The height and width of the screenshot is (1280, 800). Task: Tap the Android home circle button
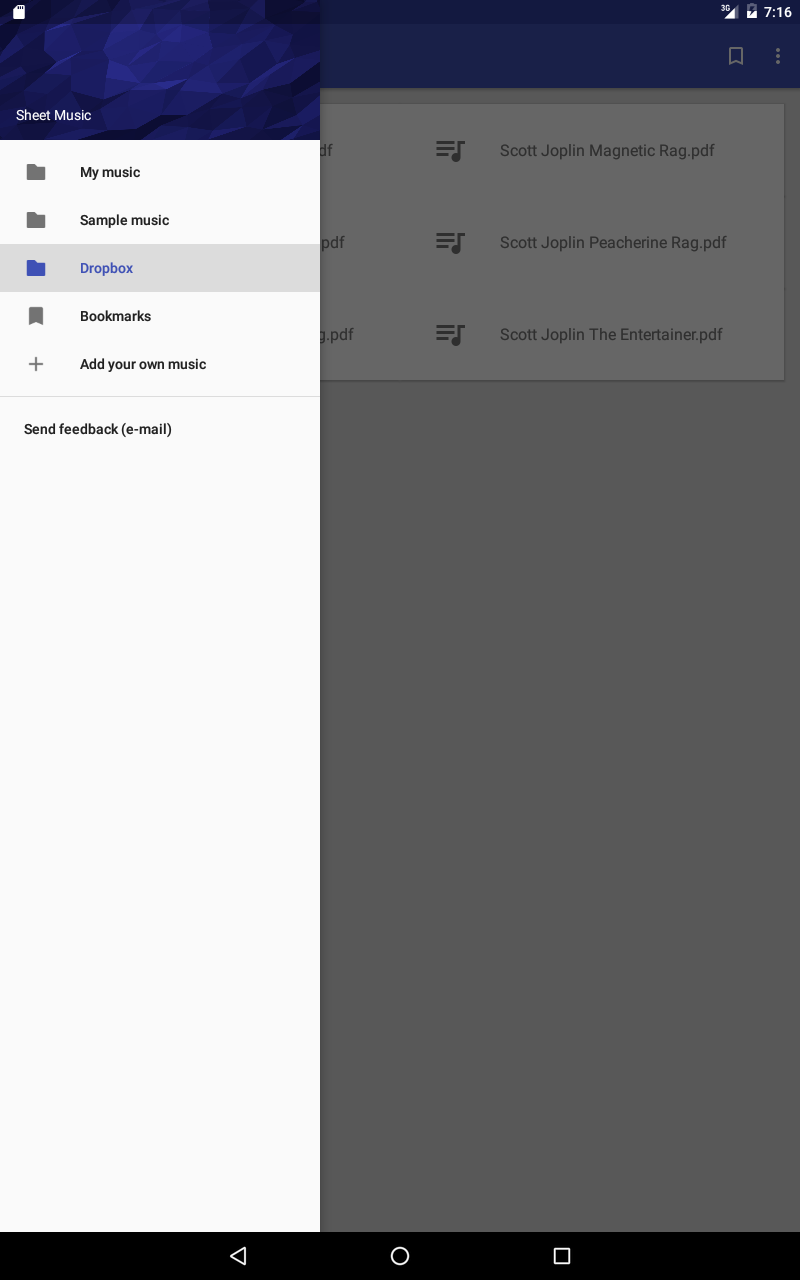click(x=400, y=1256)
